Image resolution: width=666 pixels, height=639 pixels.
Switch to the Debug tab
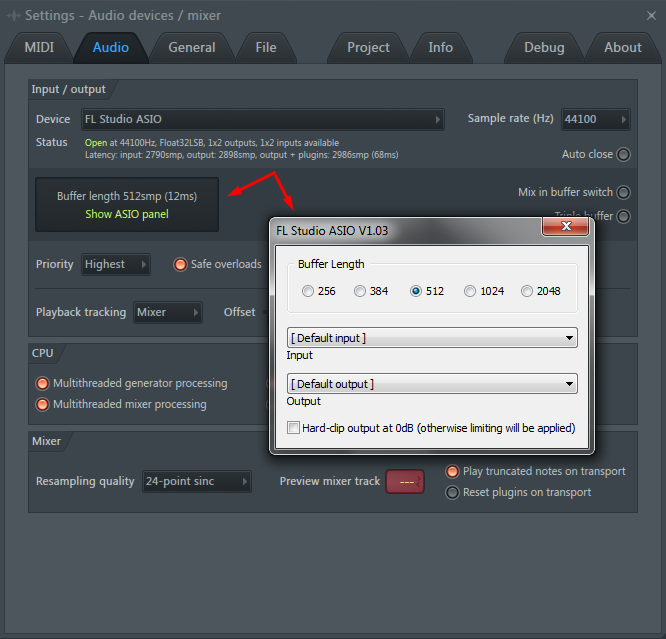(x=544, y=48)
